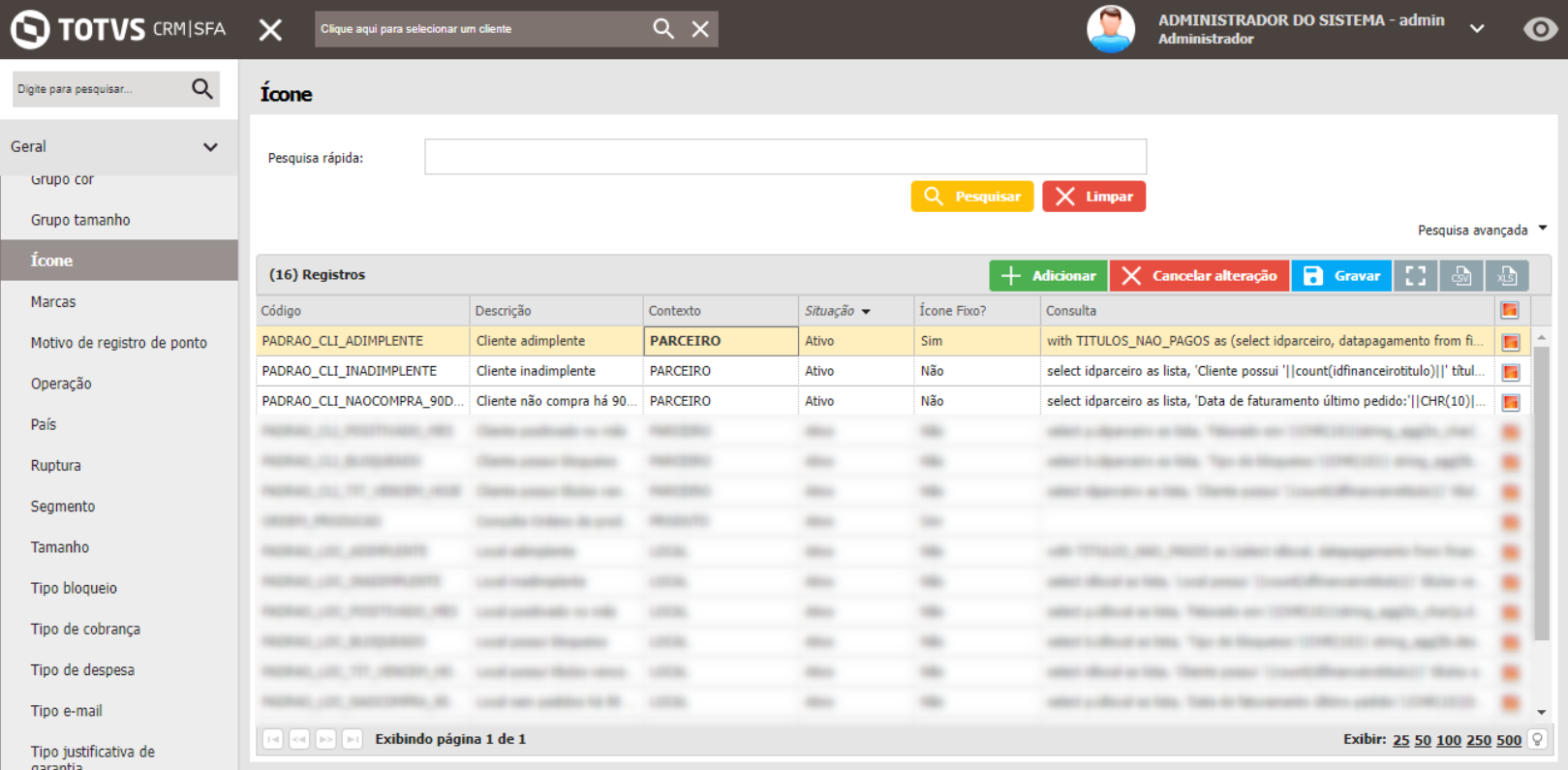Open the Tipo de cobrança menu item
Viewport: 1568px width, 770px height.
tap(85, 629)
